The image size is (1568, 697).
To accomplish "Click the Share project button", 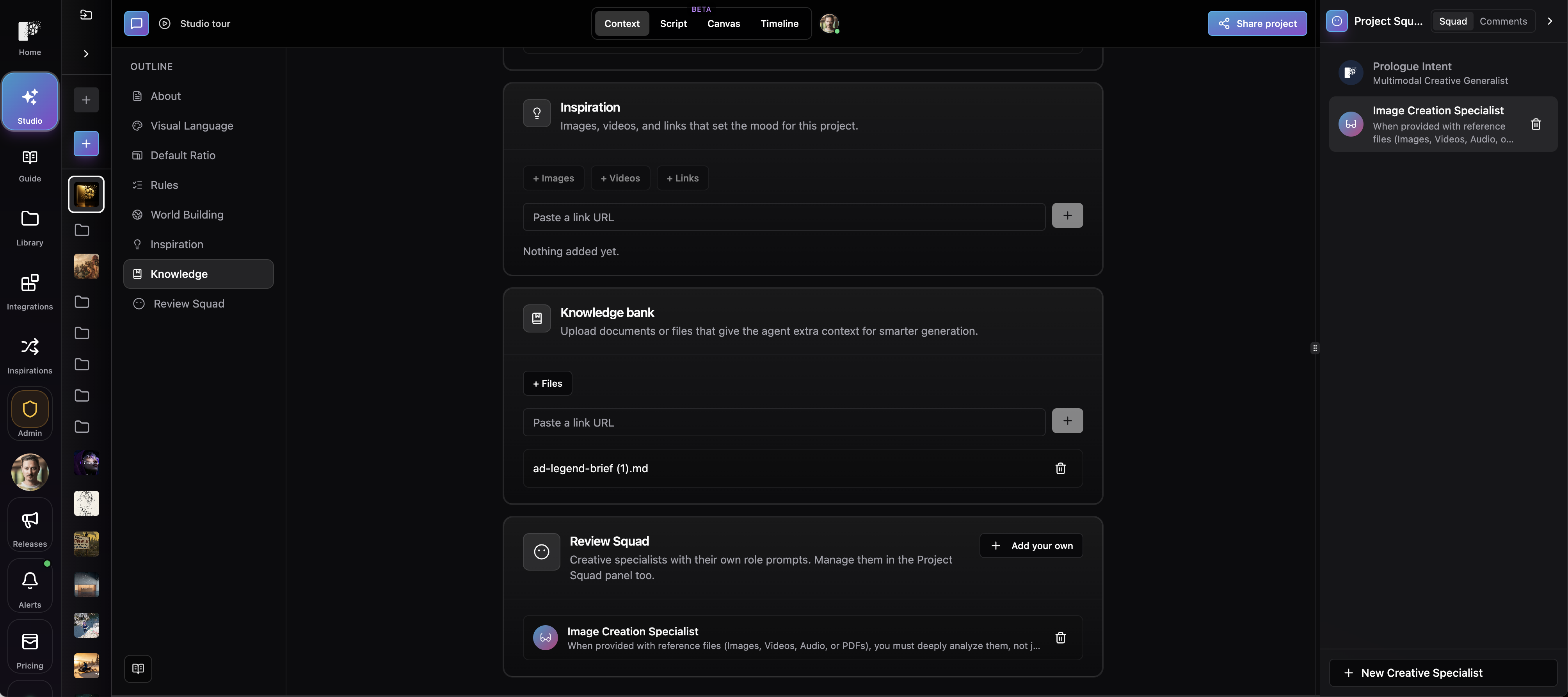I will (1257, 24).
